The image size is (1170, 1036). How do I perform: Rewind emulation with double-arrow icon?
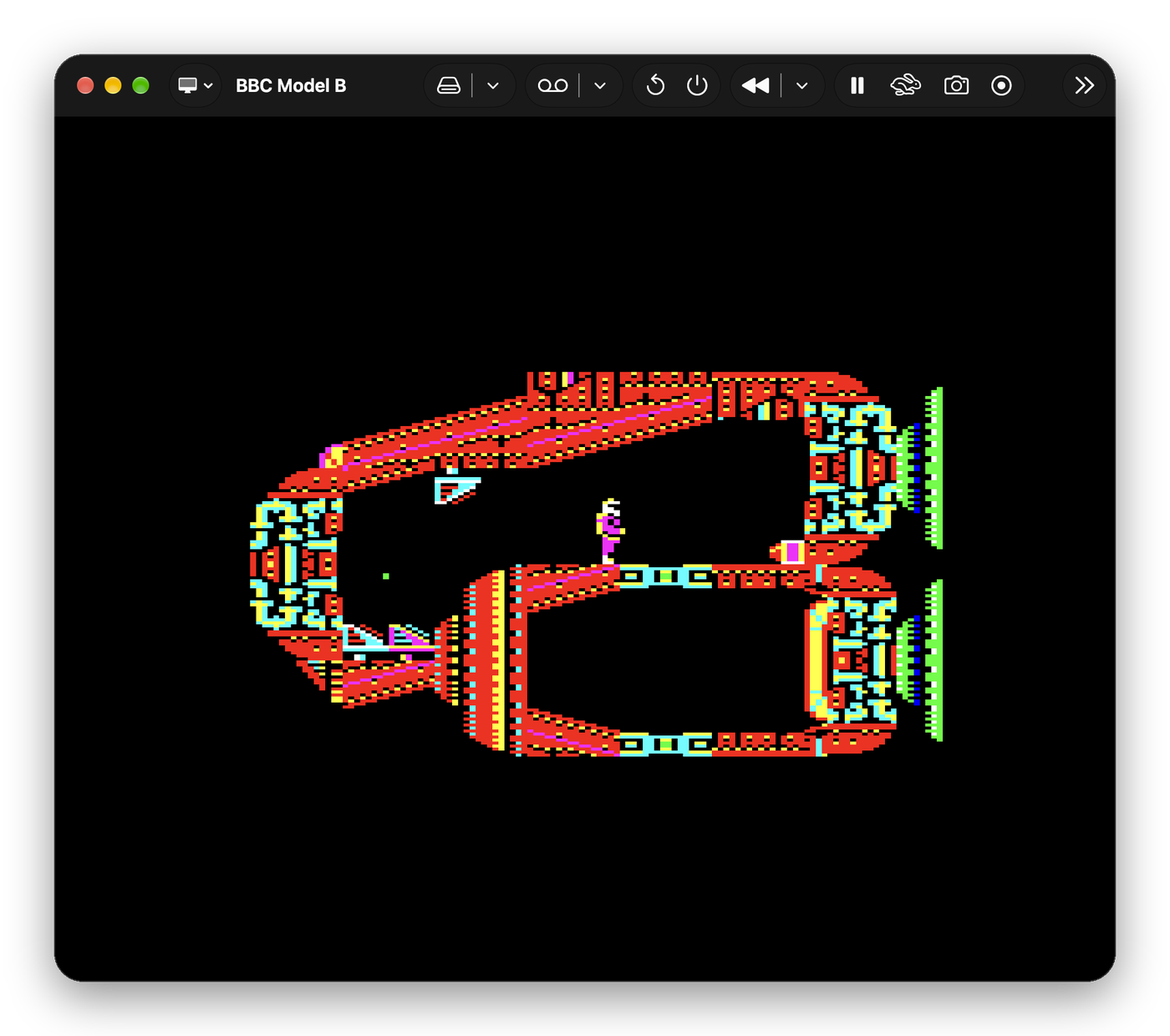pos(755,85)
